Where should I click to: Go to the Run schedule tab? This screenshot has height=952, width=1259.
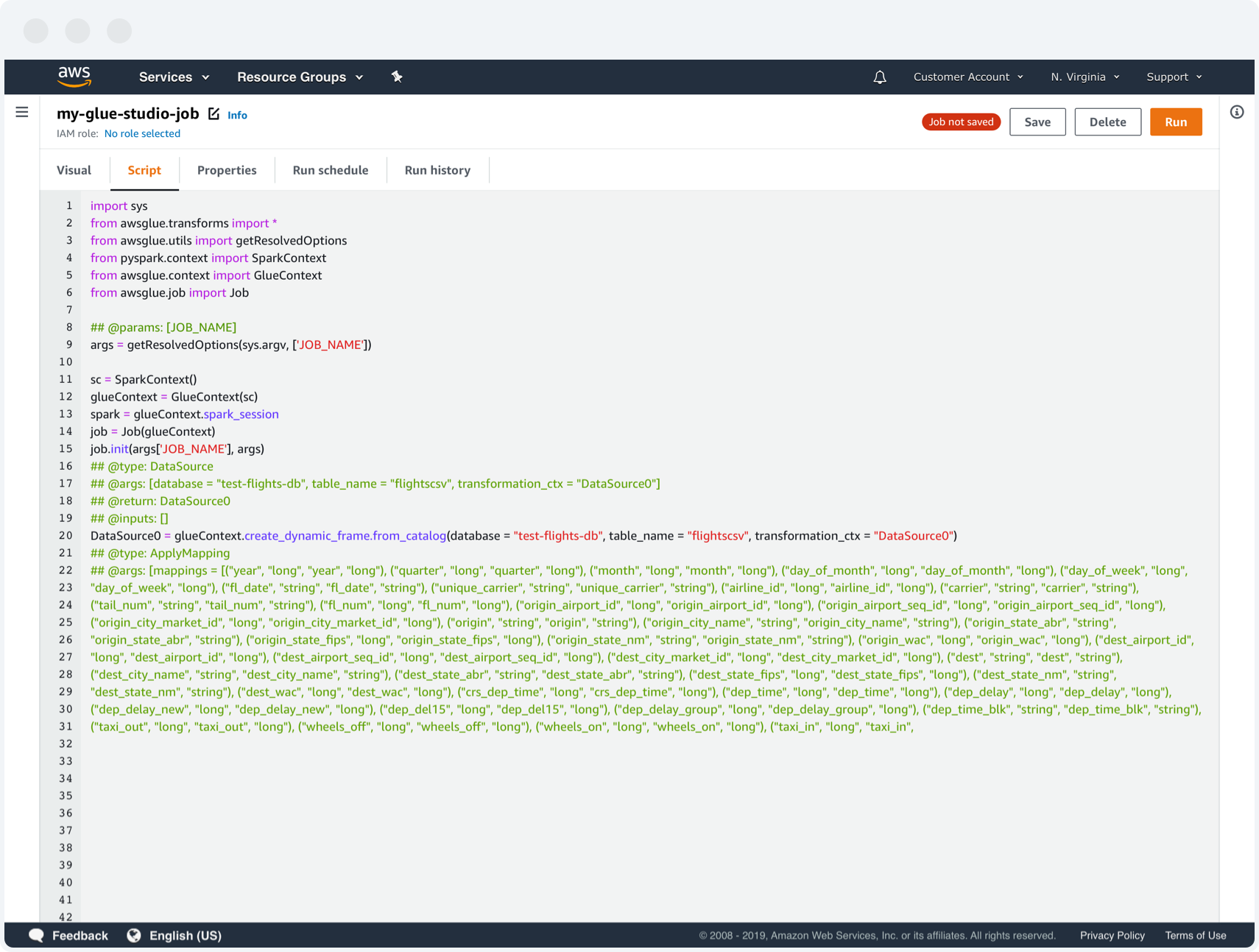click(331, 170)
